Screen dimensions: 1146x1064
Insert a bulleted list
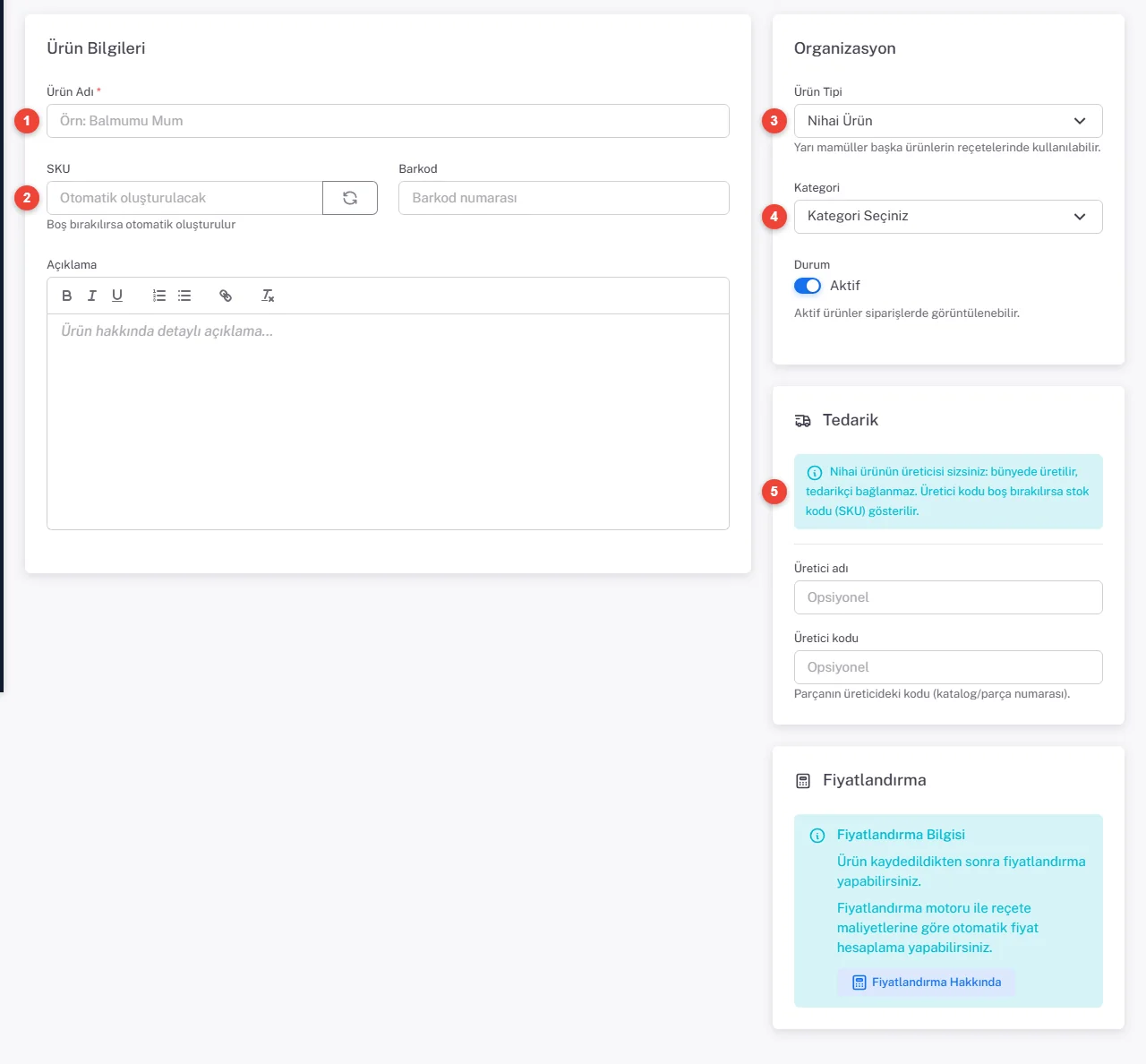pos(184,296)
